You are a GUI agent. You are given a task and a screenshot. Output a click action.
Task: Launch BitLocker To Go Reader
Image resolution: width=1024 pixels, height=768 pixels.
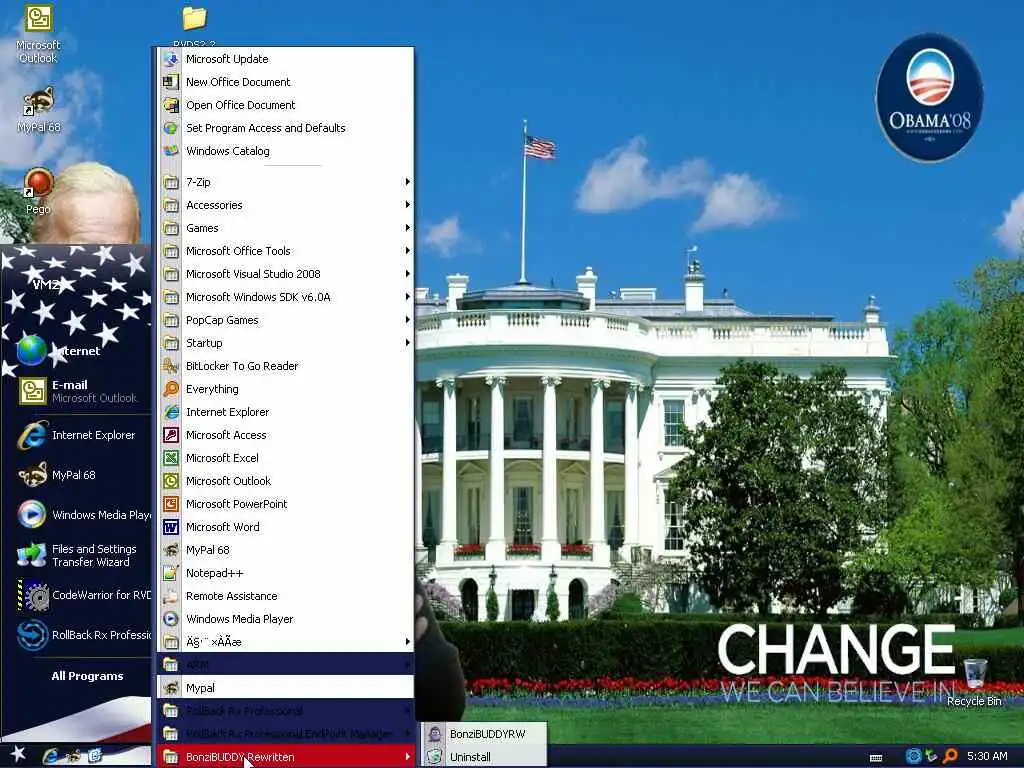coord(285,366)
